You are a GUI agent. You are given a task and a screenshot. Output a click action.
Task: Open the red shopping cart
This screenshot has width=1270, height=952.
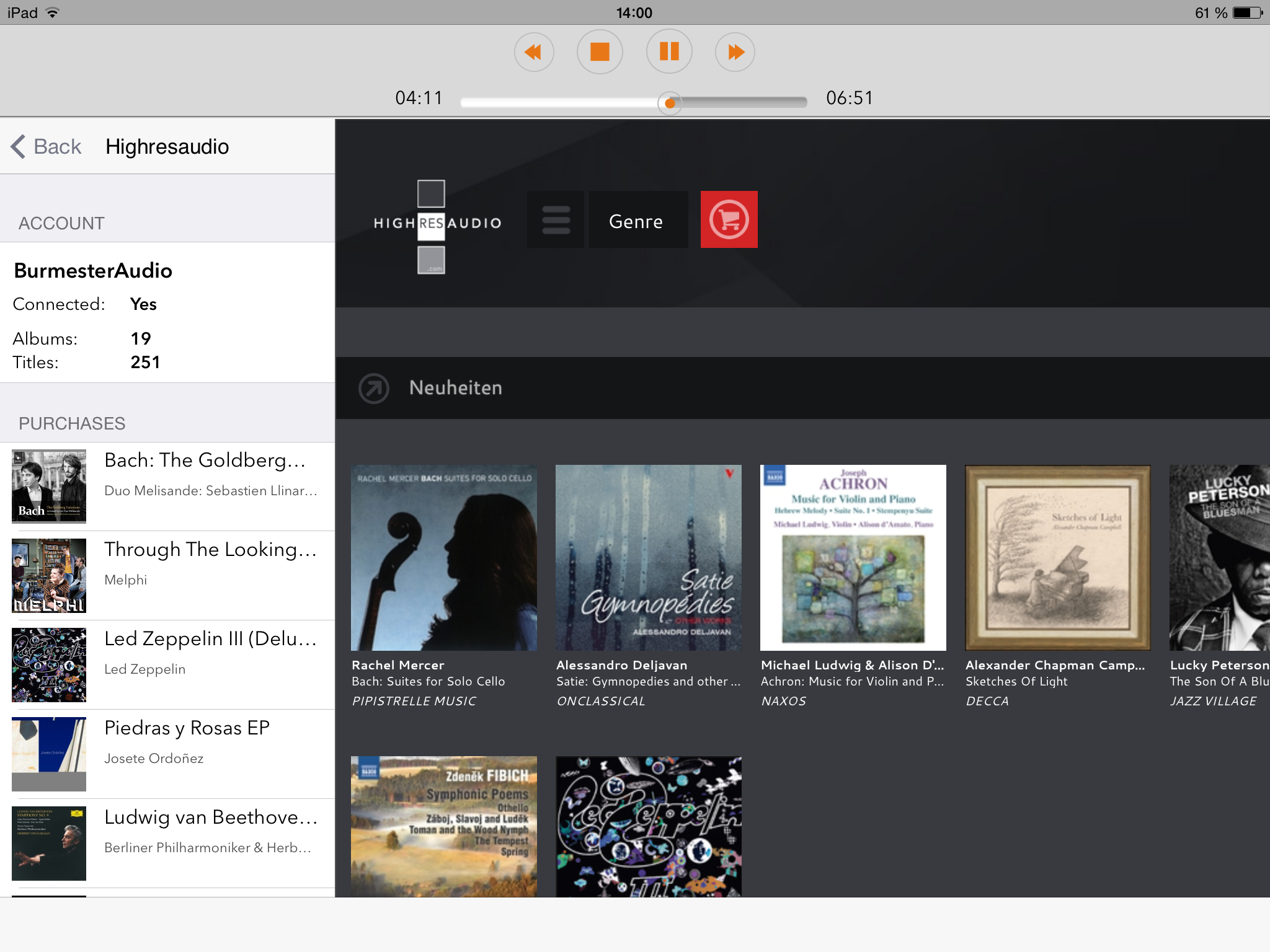tap(729, 219)
